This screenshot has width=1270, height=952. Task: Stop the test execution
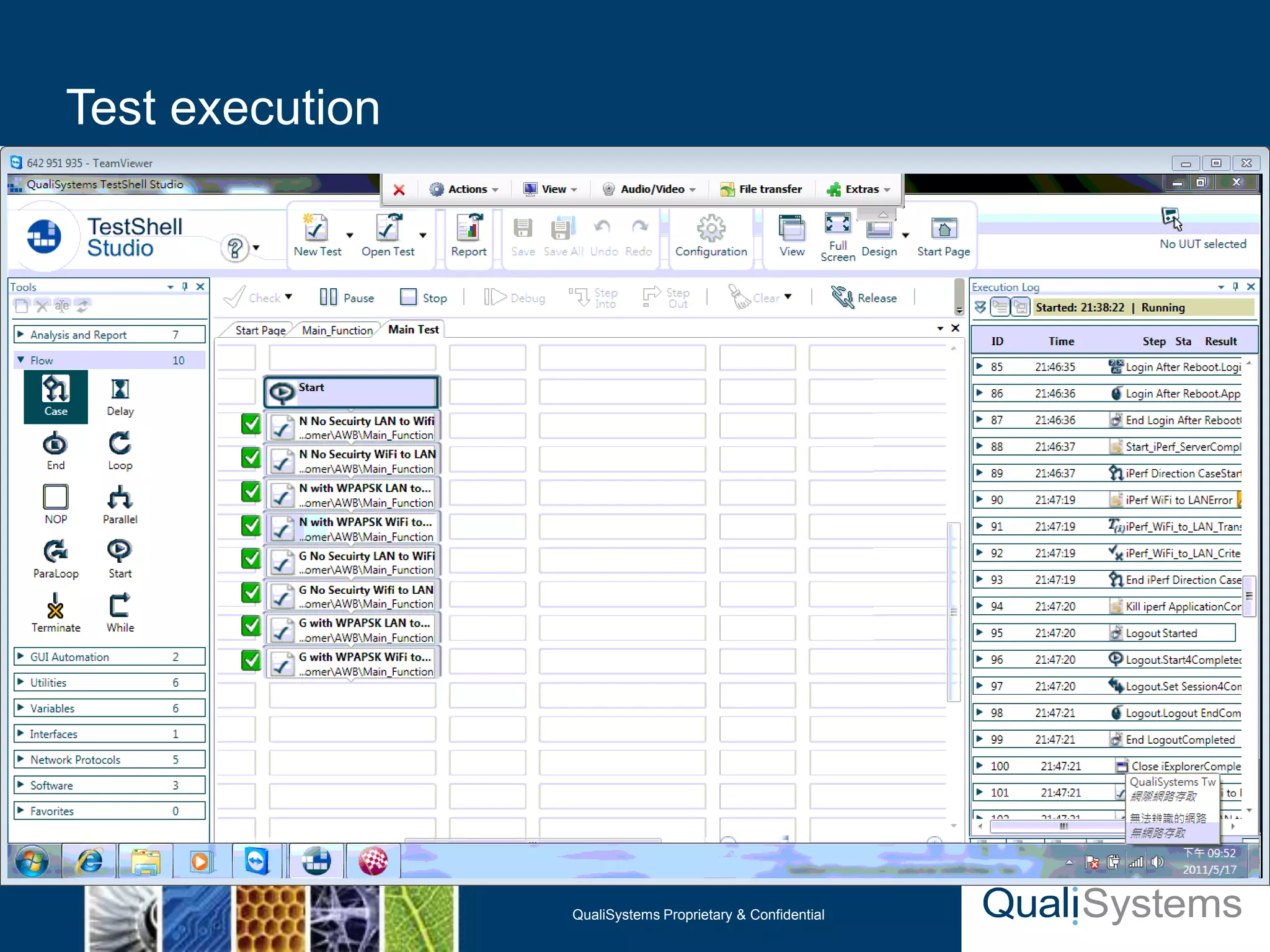click(x=424, y=297)
